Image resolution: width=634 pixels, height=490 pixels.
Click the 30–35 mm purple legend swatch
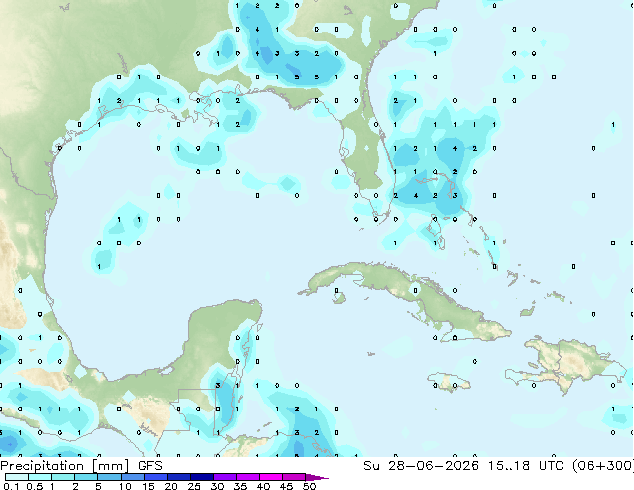pos(225,477)
